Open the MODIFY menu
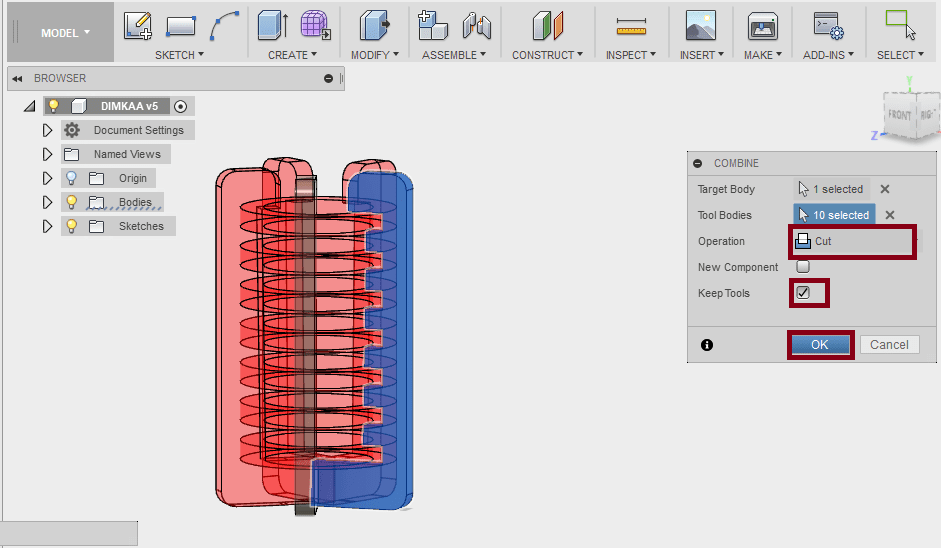The width and height of the screenshot is (941, 548). (374, 55)
